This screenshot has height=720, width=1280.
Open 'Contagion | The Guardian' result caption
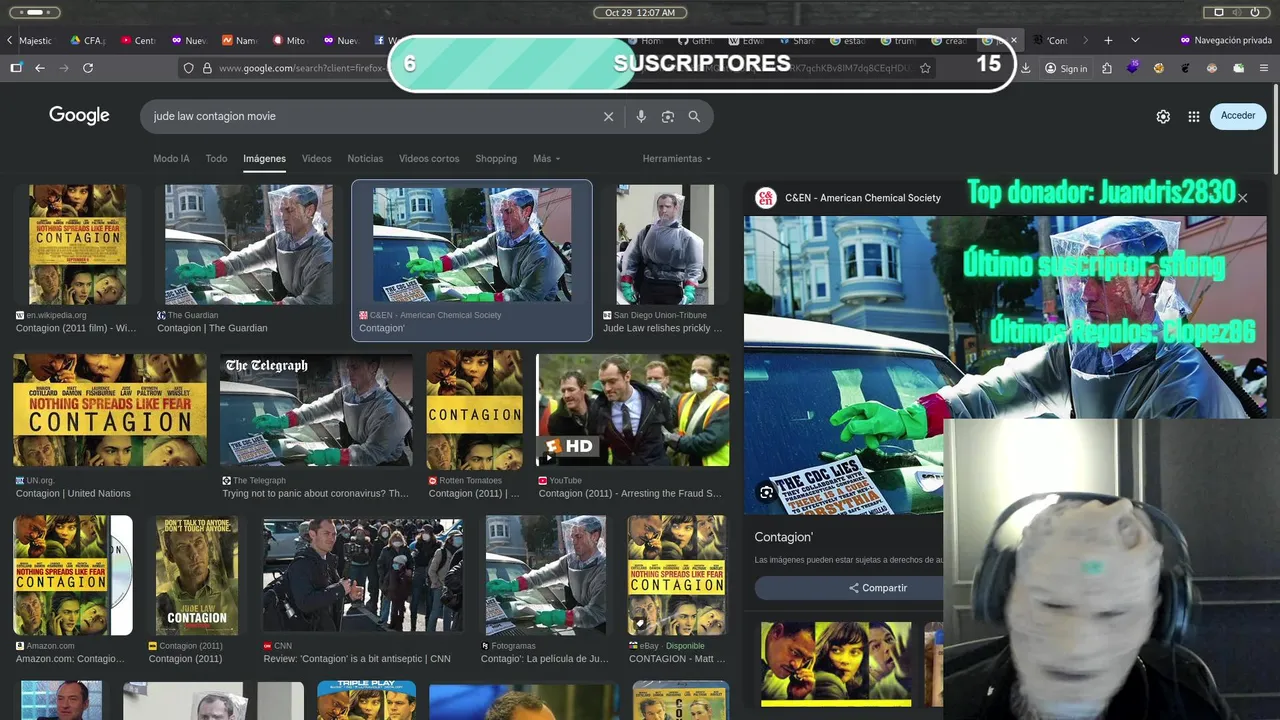(x=212, y=328)
